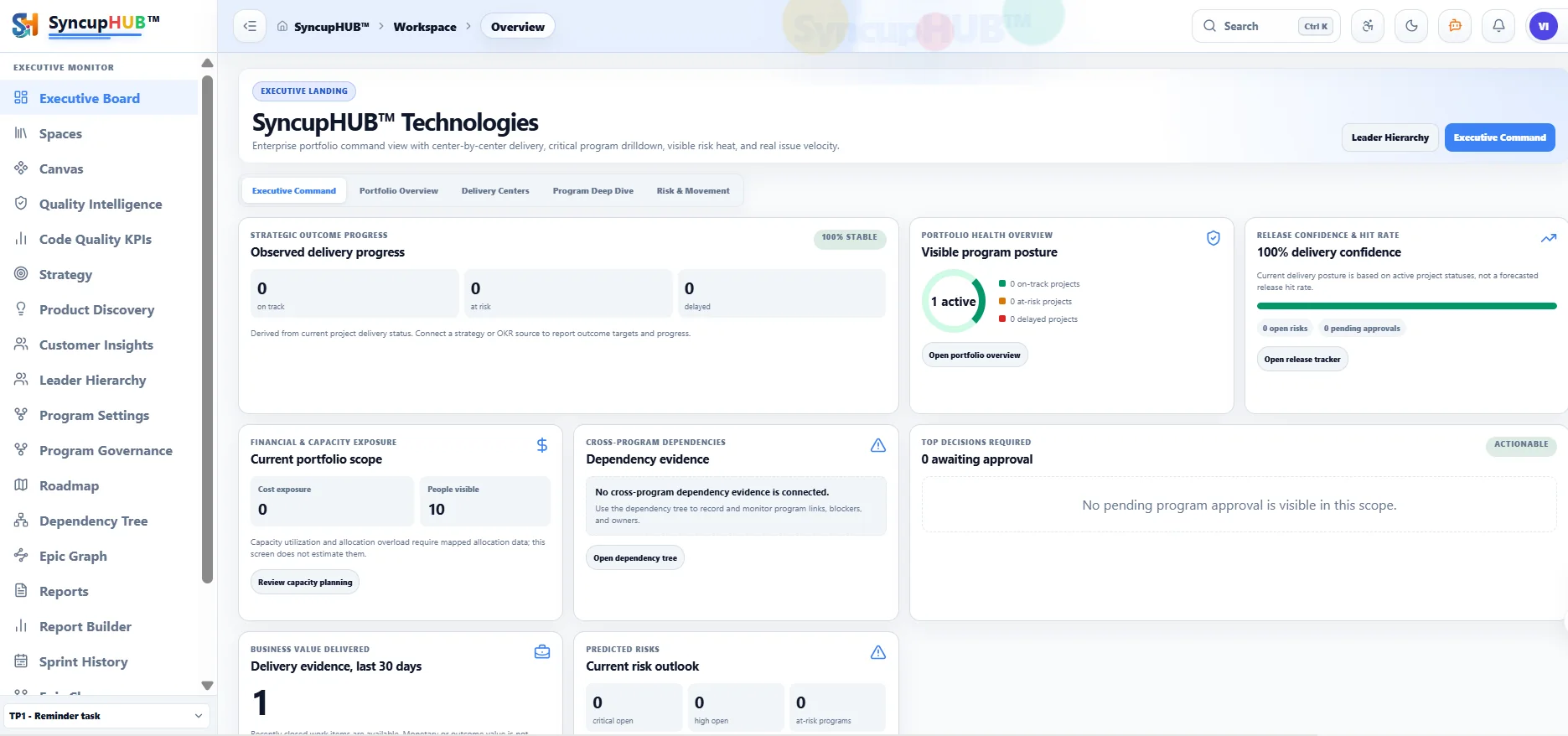Image resolution: width=1568 pixels, height=736 pixels.
Task: Click the Dependency Tree sidebar icon
Action: (21, 521)
